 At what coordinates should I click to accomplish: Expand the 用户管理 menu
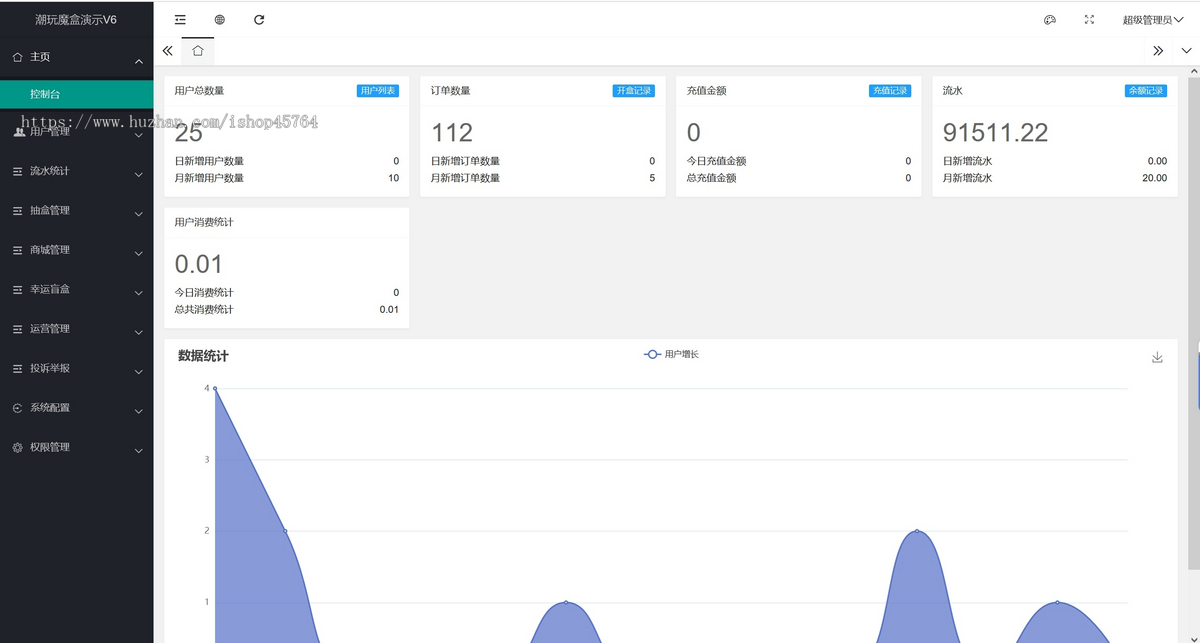77,131
